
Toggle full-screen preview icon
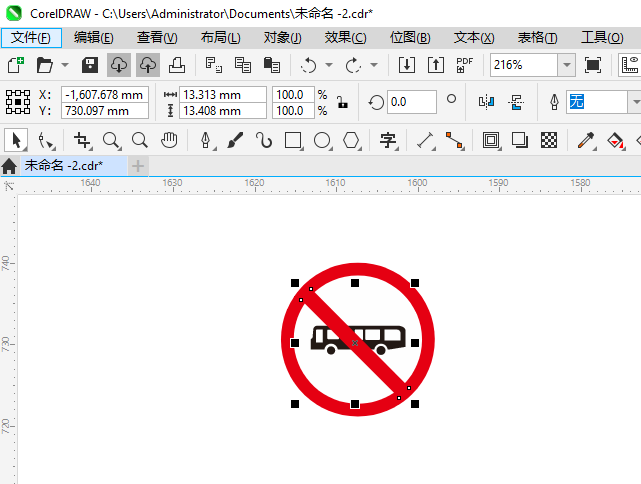pyautogui.click(x=593, y=65)
